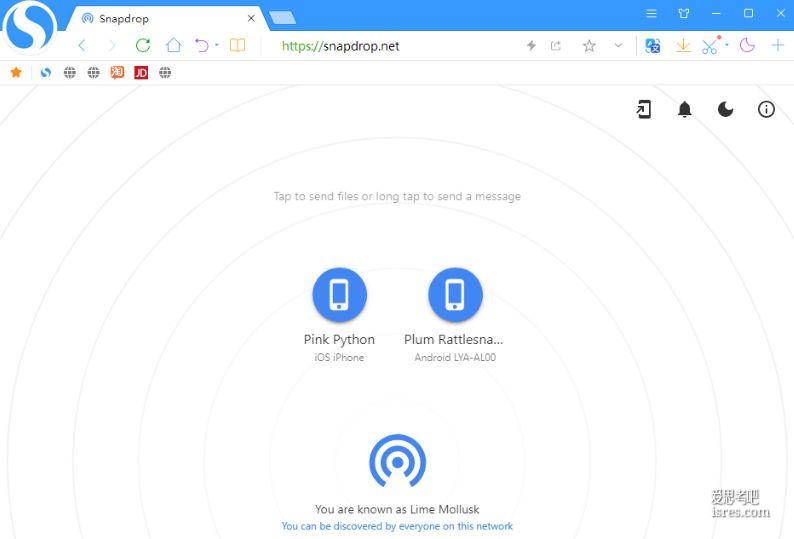The image size is (794, 539).
Task: Open the Sogou bookmark shortcut
Action: pos(46,73)
